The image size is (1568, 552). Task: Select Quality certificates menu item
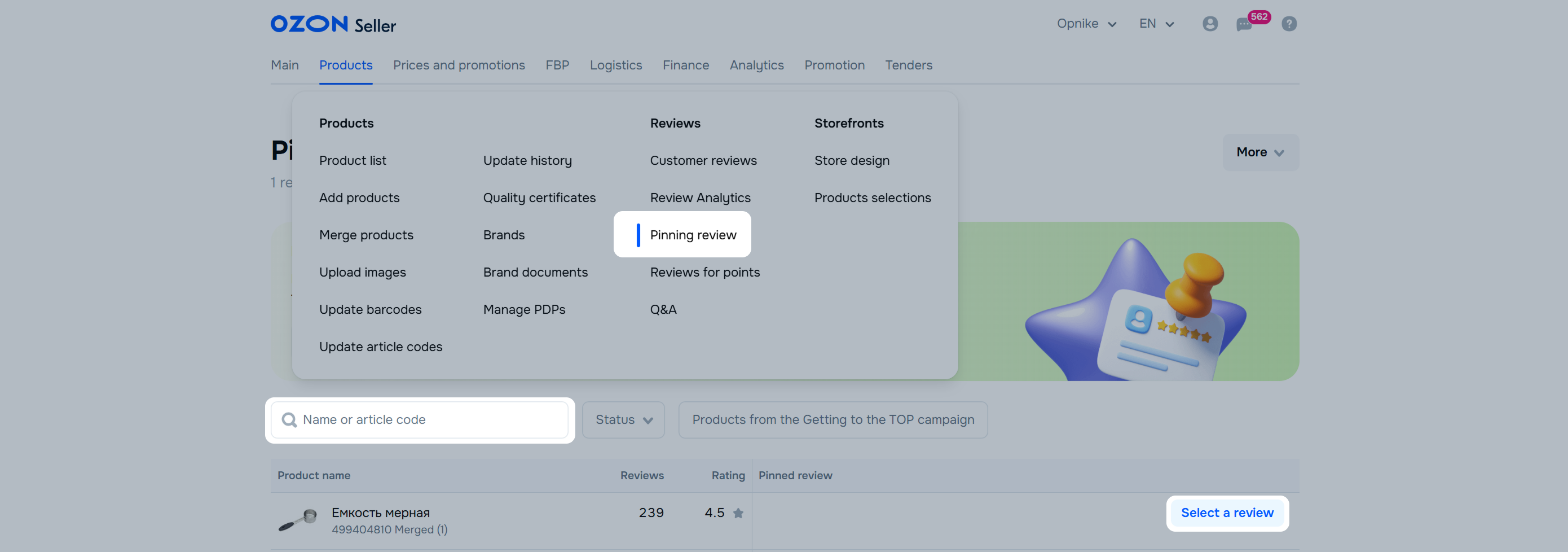pos(539,198)
